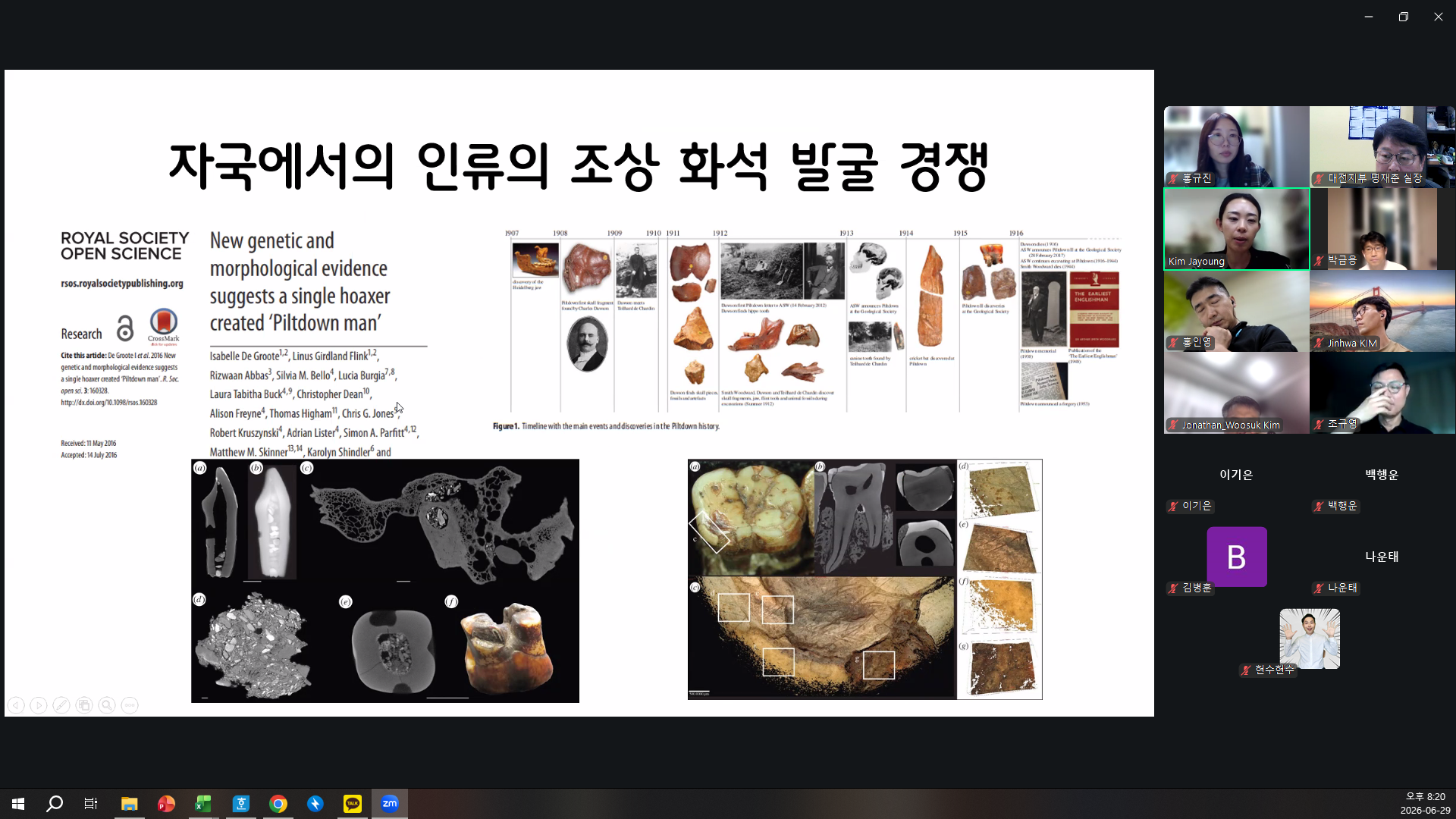Click the muted mic icon beside Jinhwa KIM
Screen dimensions: 1456x819
(x=1319, y=344)
